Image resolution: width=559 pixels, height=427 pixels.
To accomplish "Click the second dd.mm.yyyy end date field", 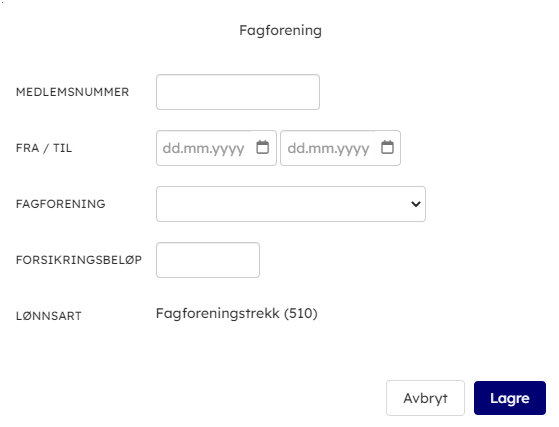I will tap(328, 148).
